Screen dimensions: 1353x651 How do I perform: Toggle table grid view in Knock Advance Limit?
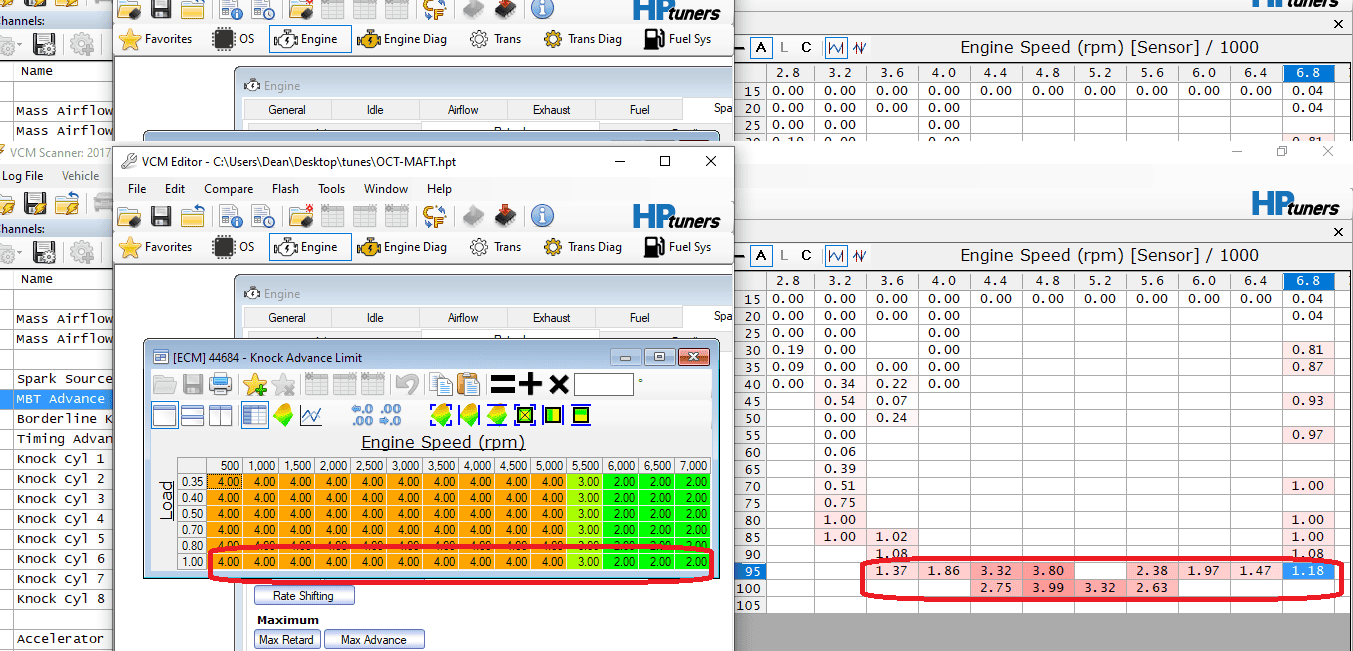[x=255, y=415]
